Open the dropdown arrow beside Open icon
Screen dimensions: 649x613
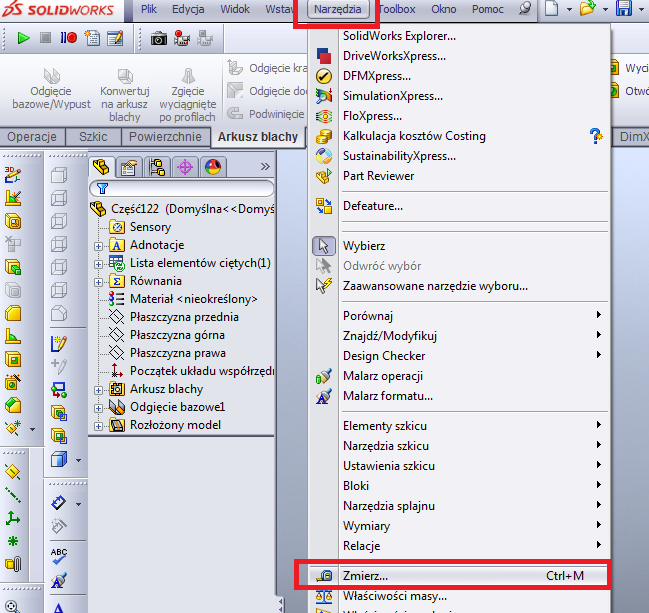tap(605, 10)
